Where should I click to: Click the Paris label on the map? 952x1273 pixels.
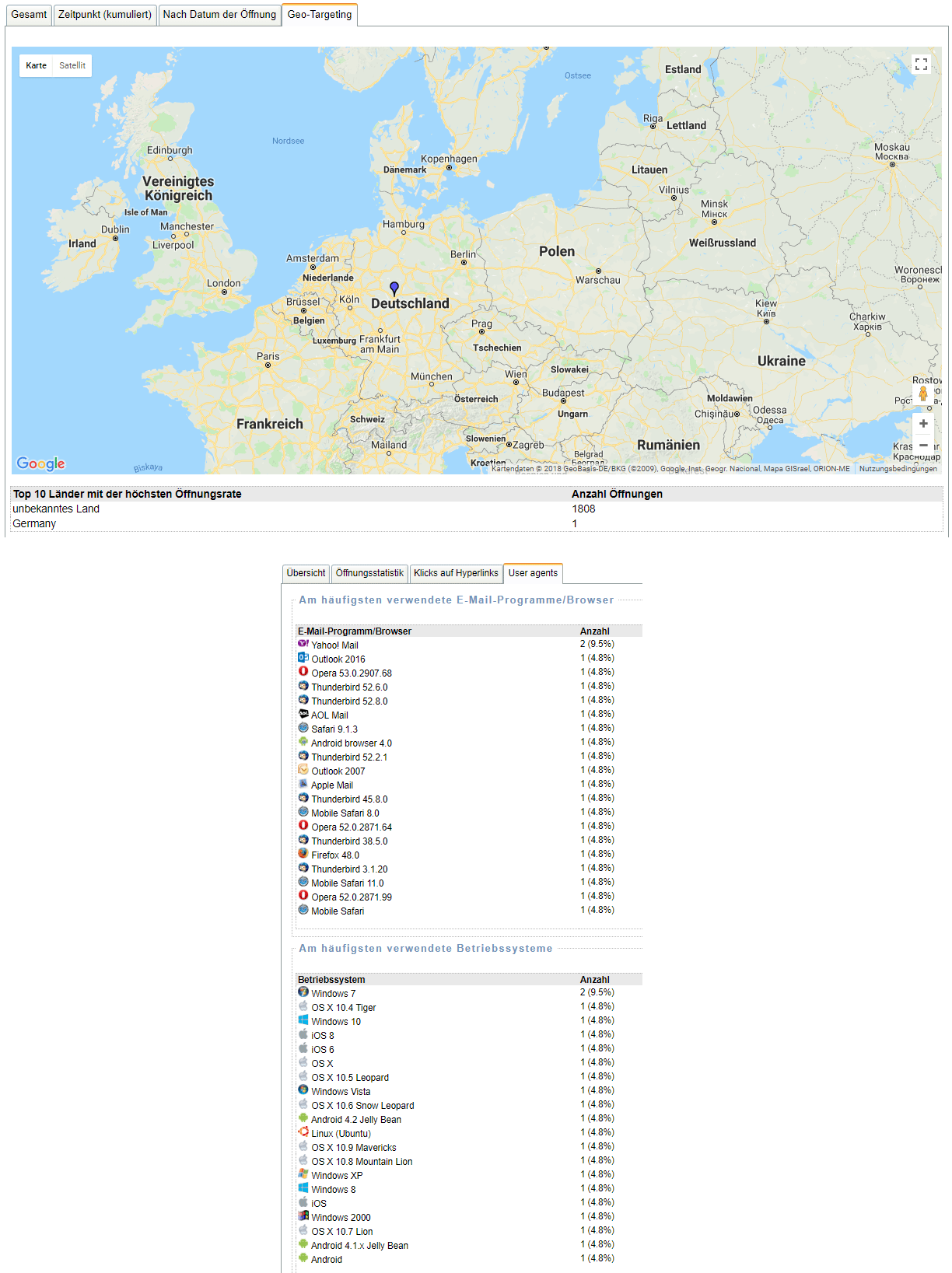click(x=268, y=356)
